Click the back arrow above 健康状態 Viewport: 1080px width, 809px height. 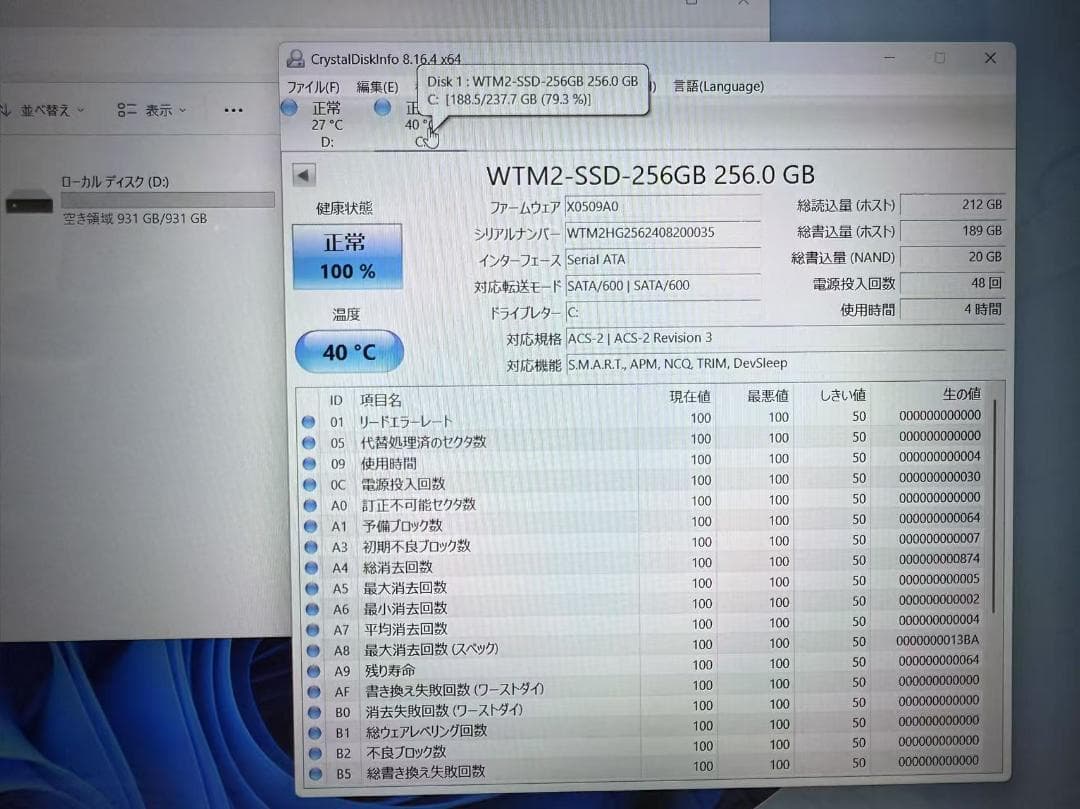(x=303, y=173)
